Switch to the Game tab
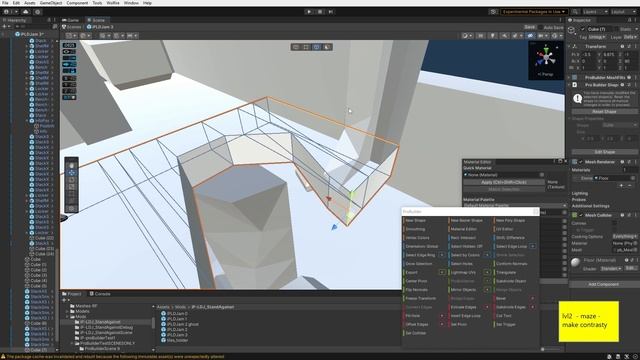This screenshot has width=640, height=360. point(71,20)
